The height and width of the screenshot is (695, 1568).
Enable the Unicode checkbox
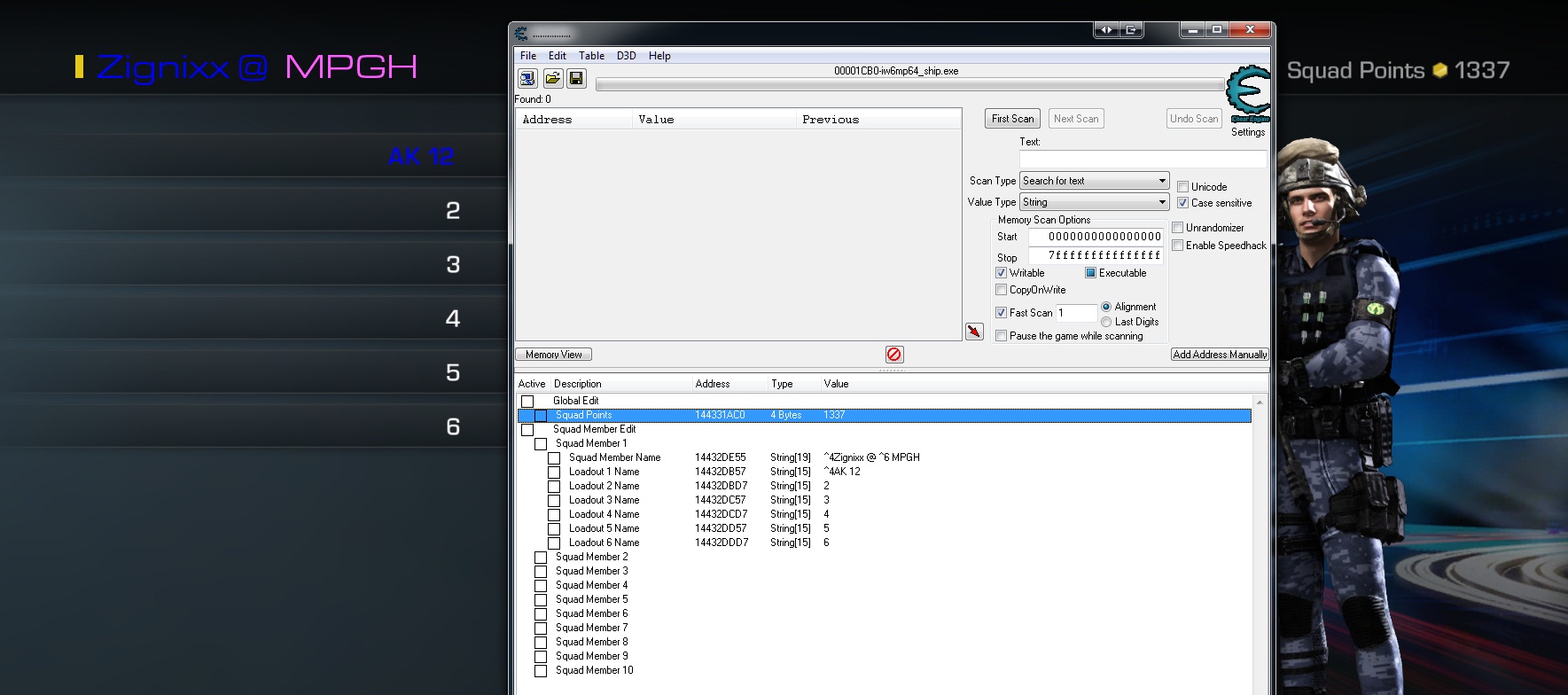[1182, 187]
